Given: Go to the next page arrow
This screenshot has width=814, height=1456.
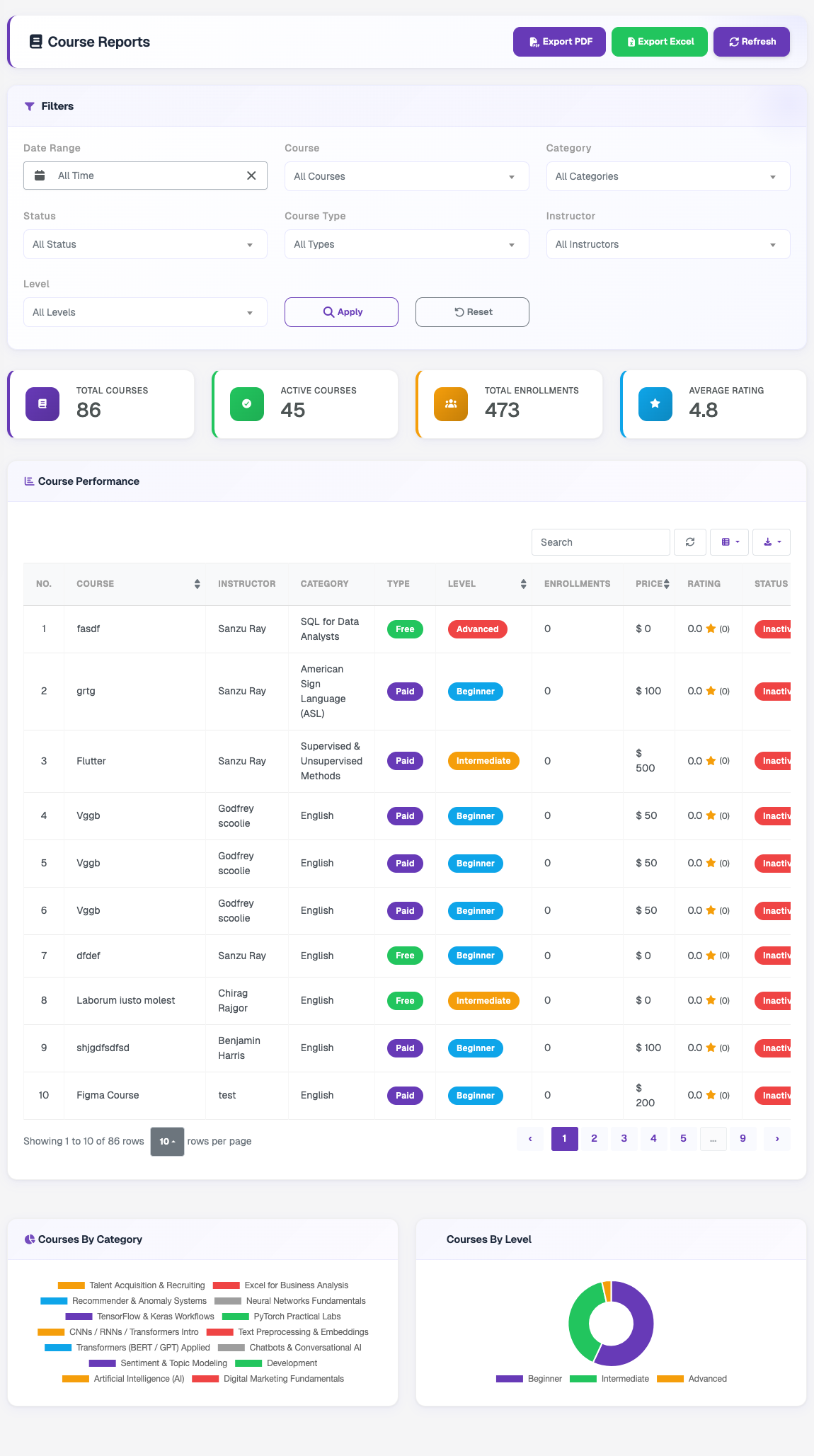Looking at the screenshot, I should coord(777,1139).
